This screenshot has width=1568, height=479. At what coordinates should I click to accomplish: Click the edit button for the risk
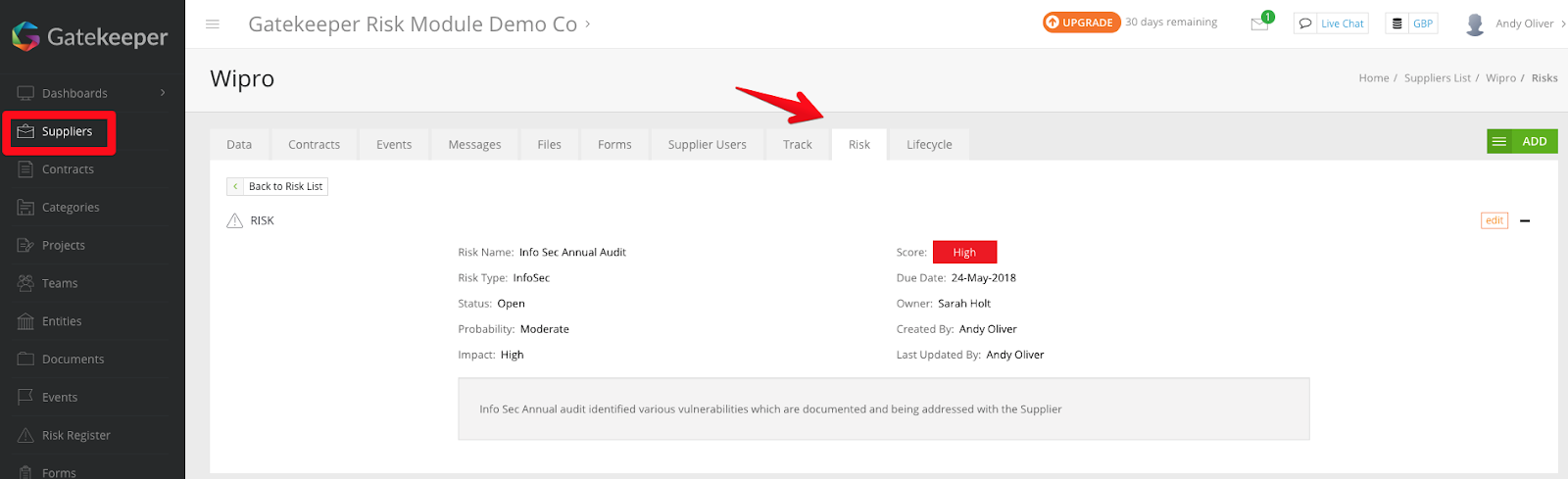[1494, 220]
